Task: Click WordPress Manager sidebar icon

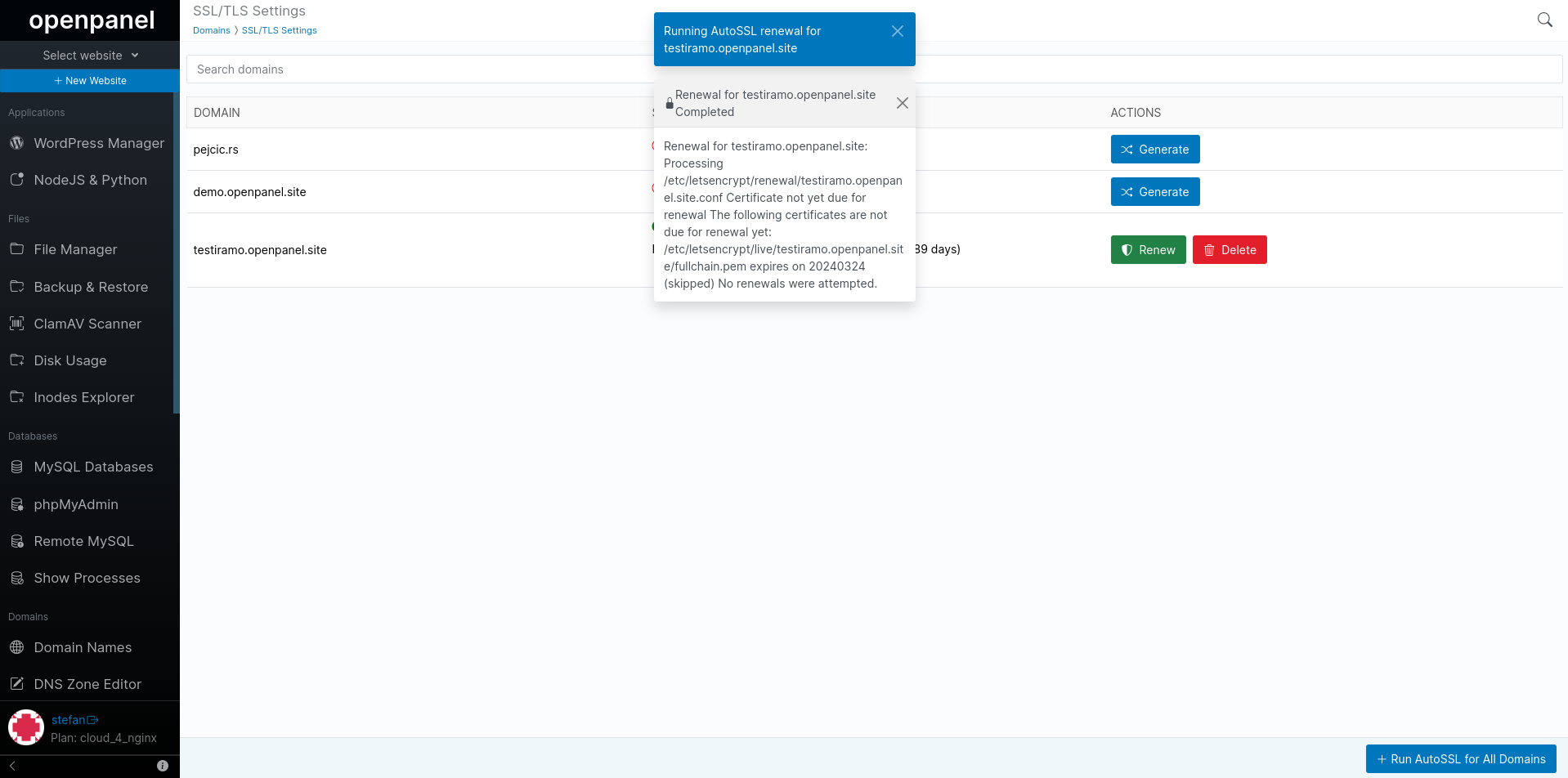Action: 16,143
